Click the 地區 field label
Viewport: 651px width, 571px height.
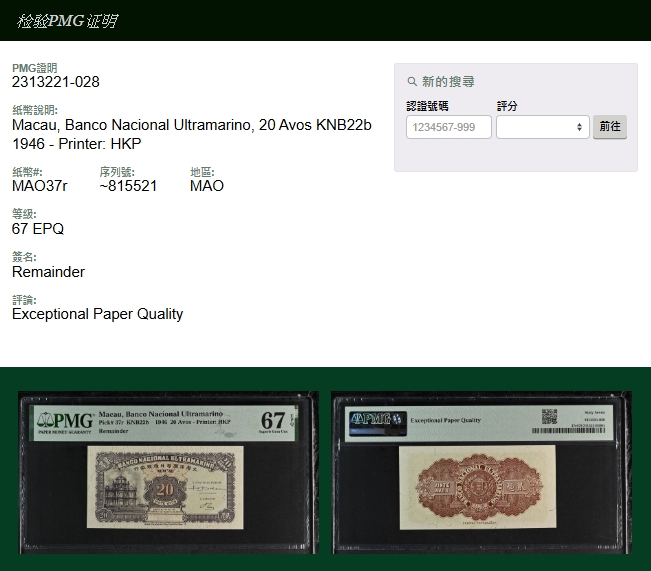point(202,172)
